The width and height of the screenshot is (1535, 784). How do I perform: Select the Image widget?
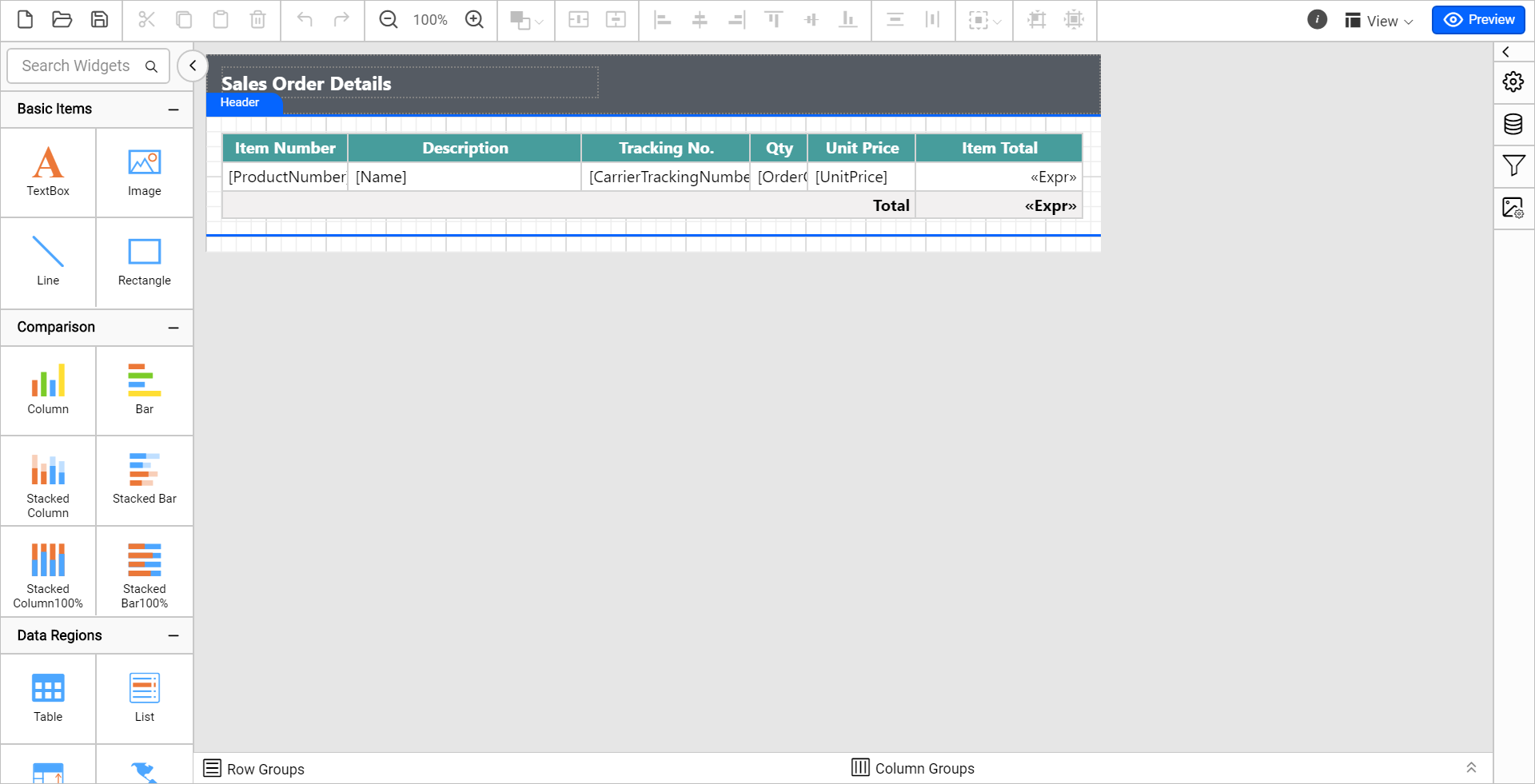click(x=145, y=173)
